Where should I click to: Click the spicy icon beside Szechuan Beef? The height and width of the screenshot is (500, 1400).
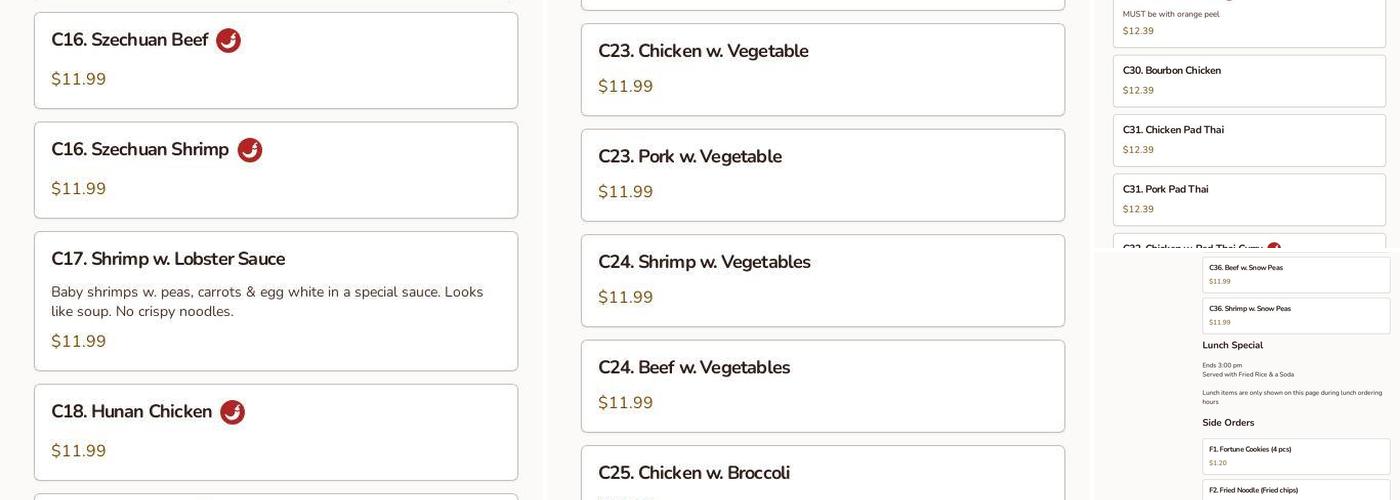click(x=228, y=41)
